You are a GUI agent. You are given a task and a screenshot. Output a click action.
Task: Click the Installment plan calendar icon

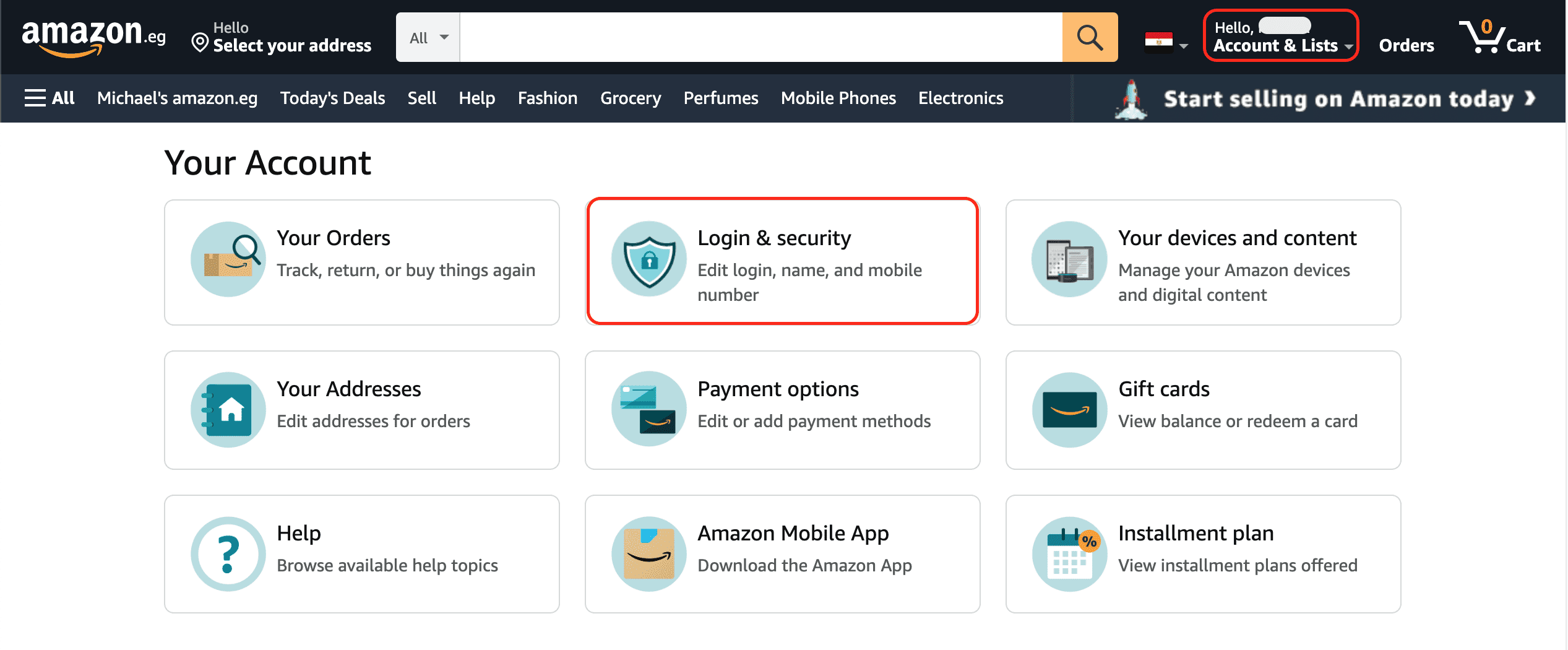[1069, 553]
